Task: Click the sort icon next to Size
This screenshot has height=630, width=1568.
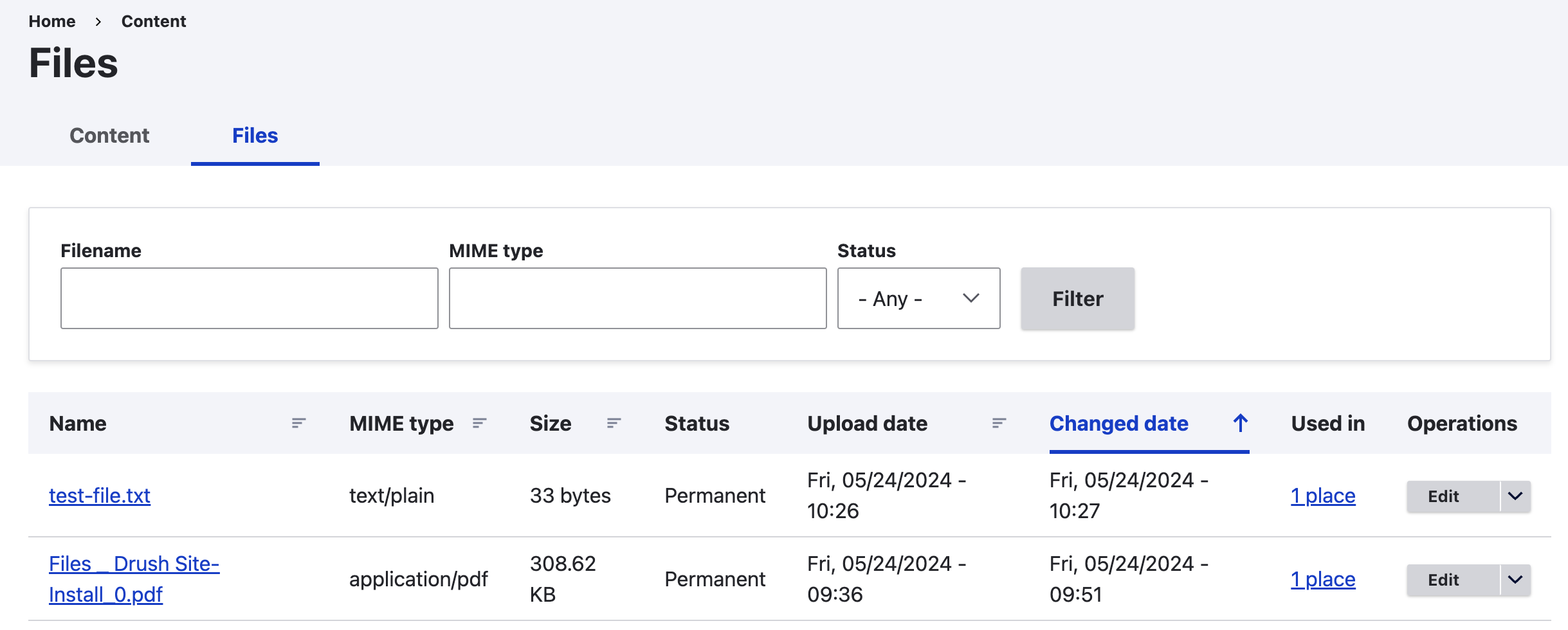Action: tap(612, 423)
